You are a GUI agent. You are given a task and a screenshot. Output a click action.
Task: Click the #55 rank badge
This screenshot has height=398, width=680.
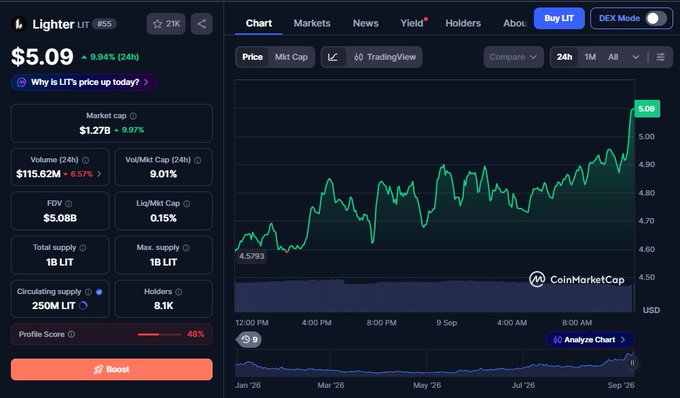click(x=104, y=24)
